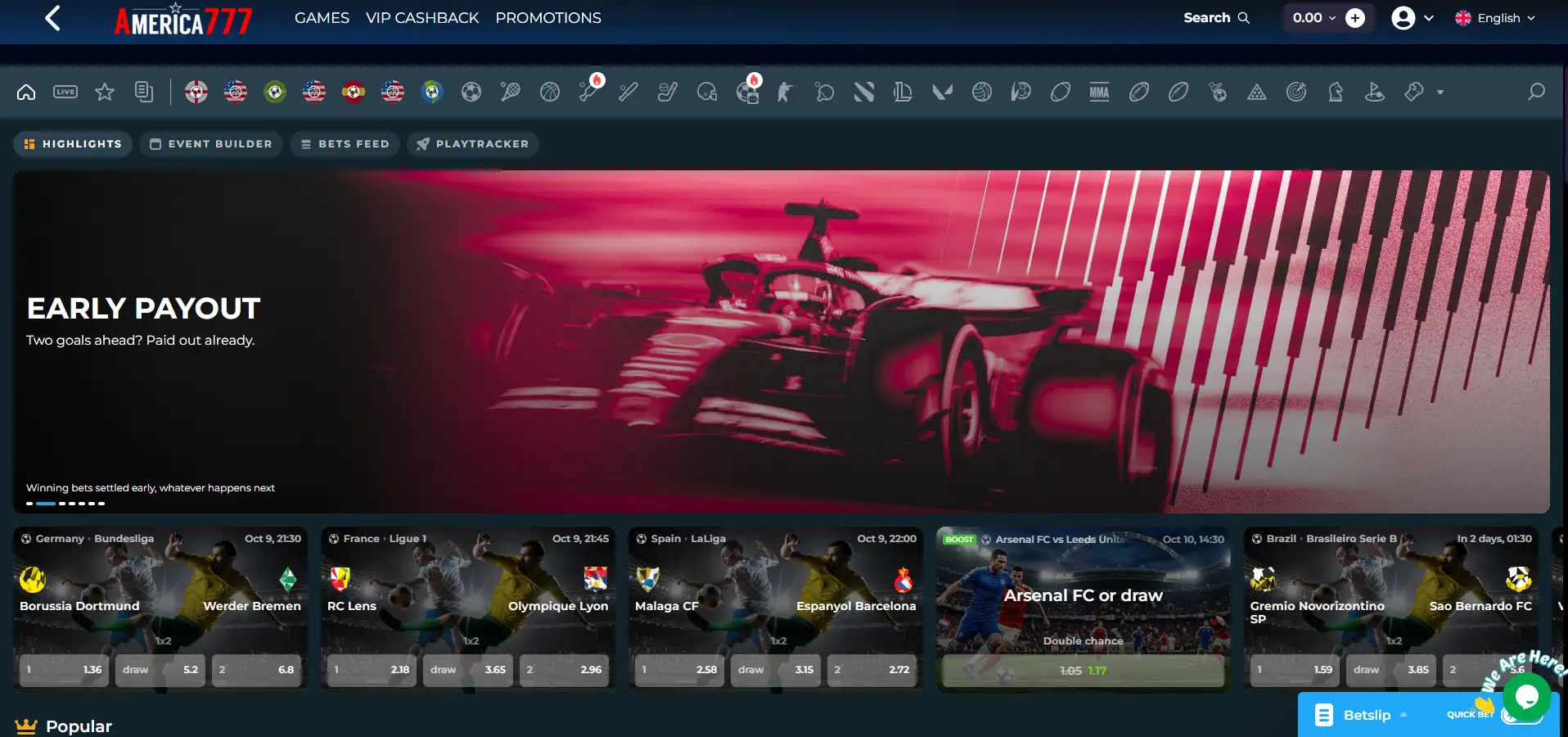Bet on Espanyol Barcelona win at 2.72

(872, 670)
